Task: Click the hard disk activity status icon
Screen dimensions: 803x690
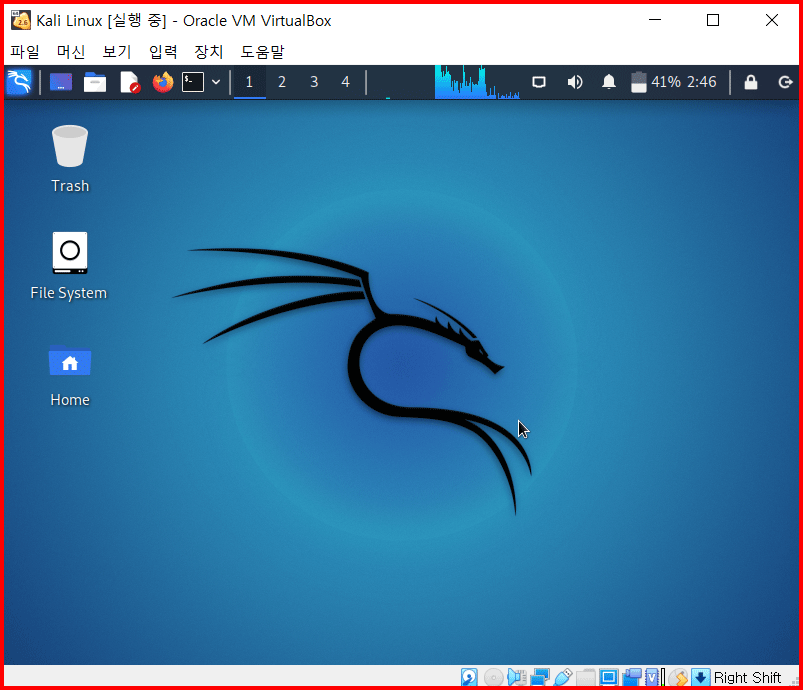Action: [469, 677]
